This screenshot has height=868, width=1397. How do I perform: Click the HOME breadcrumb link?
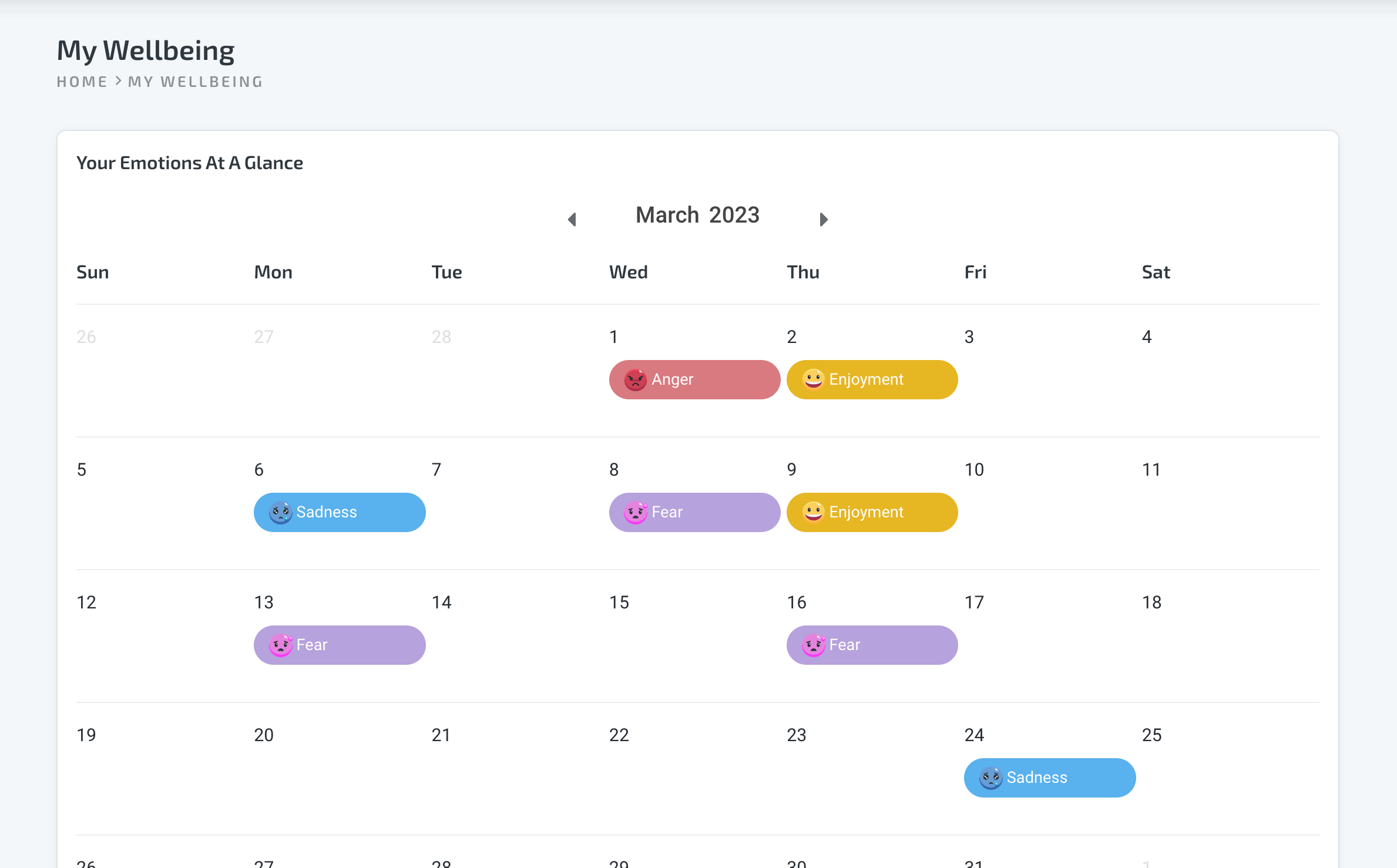tap(82, 82)
